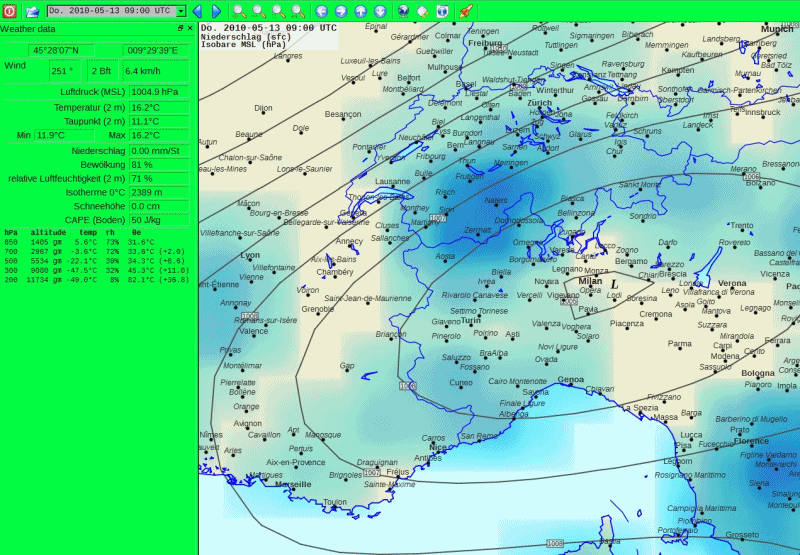Pan the map down with round arrow
The height and width of the screenshot is (555, 800).
(380, 11)
